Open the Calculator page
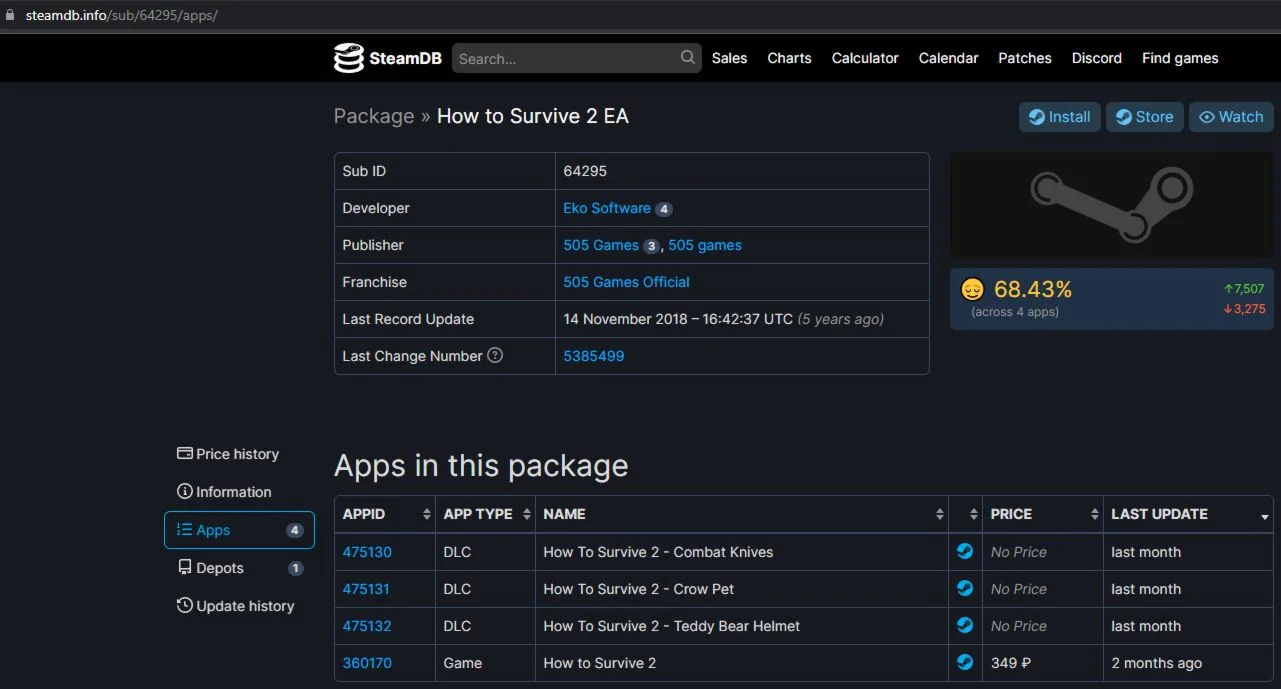Viewport: 1281px width, 689px height. coord(865,58)
